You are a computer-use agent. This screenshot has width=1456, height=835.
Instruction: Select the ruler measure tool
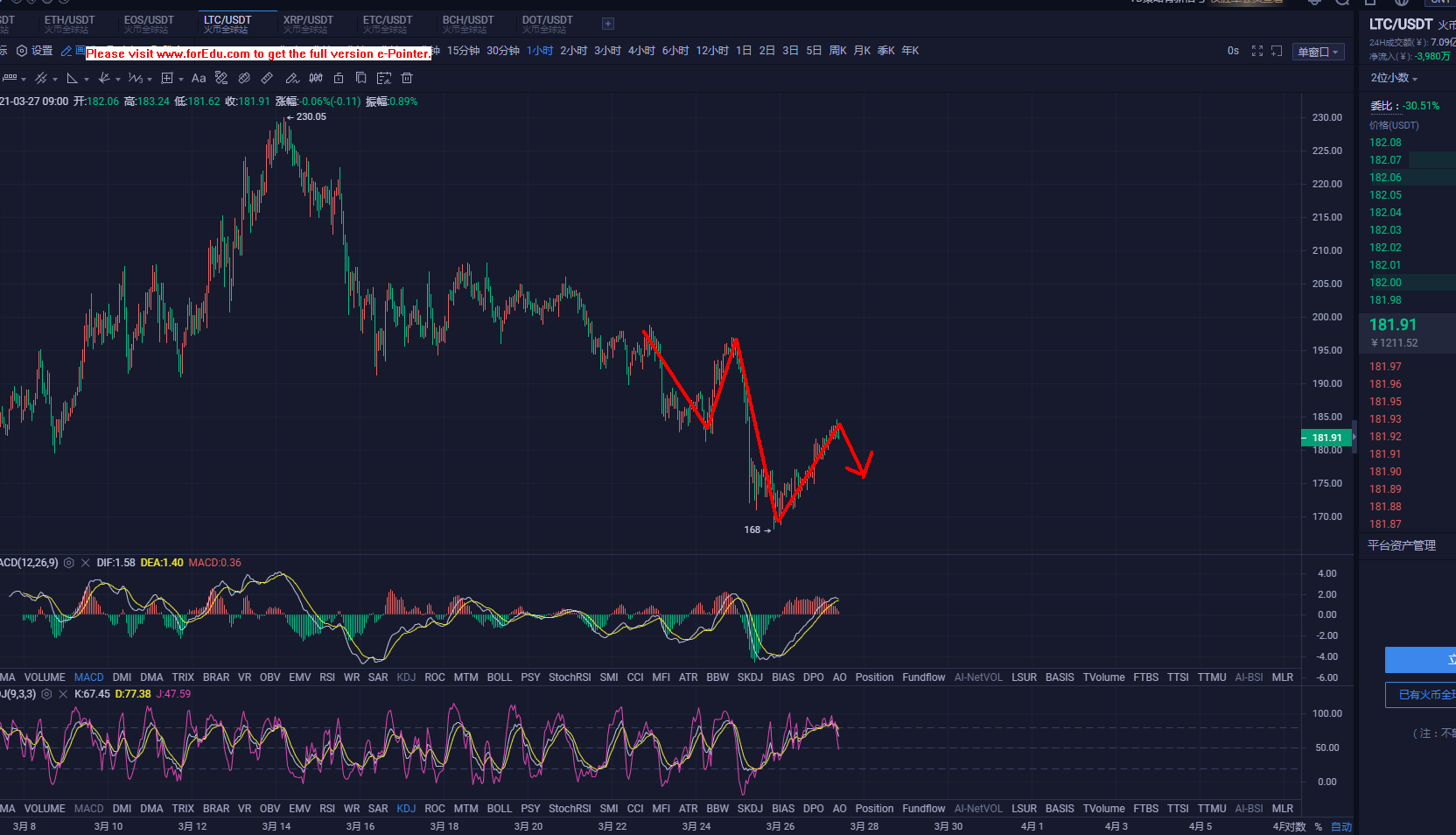tap(267, 78)
